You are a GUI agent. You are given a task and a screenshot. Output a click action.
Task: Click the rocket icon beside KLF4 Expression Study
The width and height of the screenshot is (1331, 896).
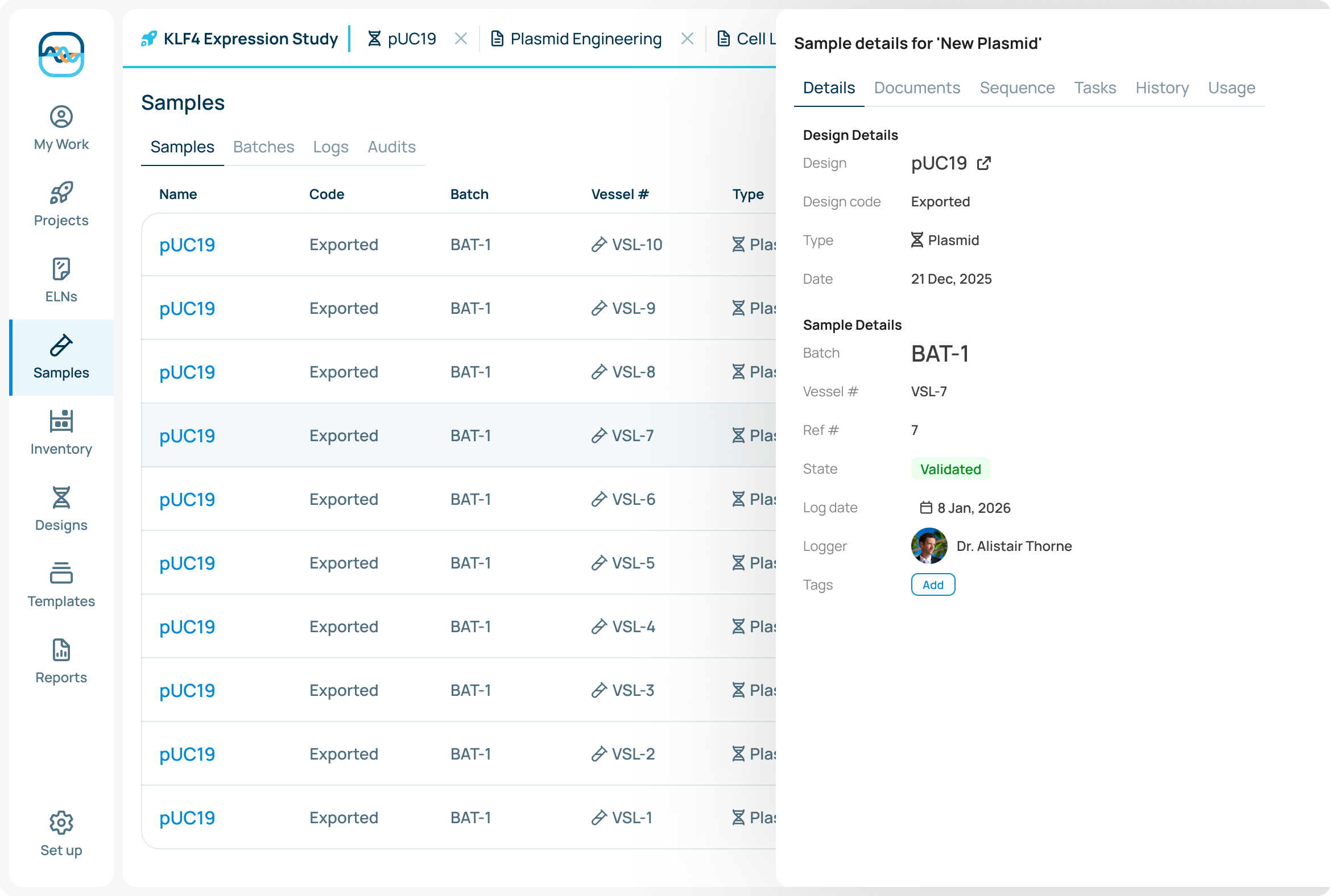[x=148, y=39]
